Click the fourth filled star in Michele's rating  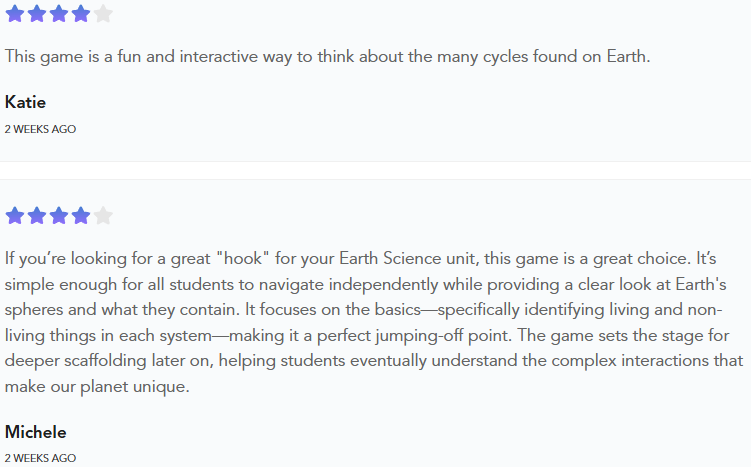(81, 216)
